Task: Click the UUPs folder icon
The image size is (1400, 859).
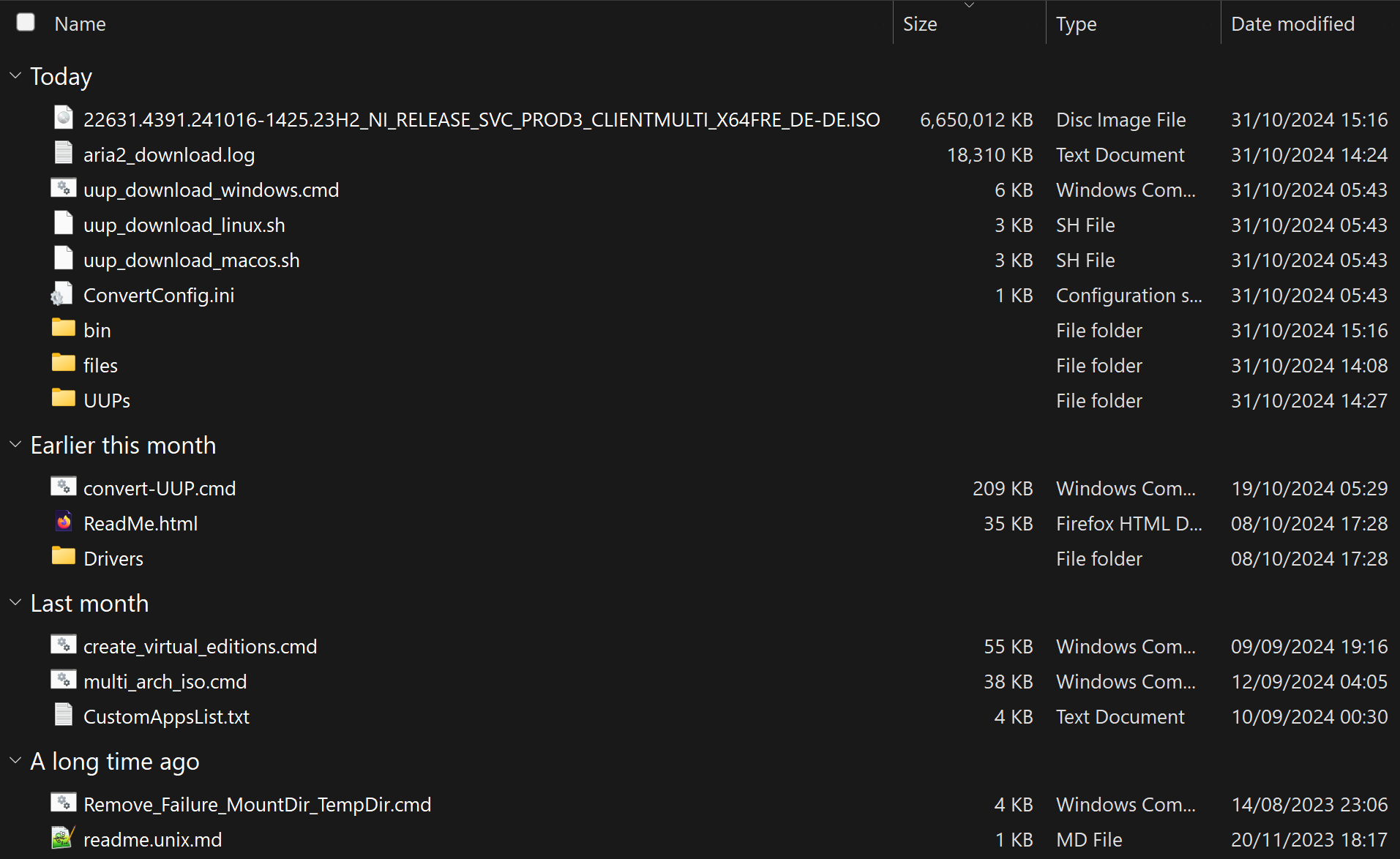Action: [64, 398]
